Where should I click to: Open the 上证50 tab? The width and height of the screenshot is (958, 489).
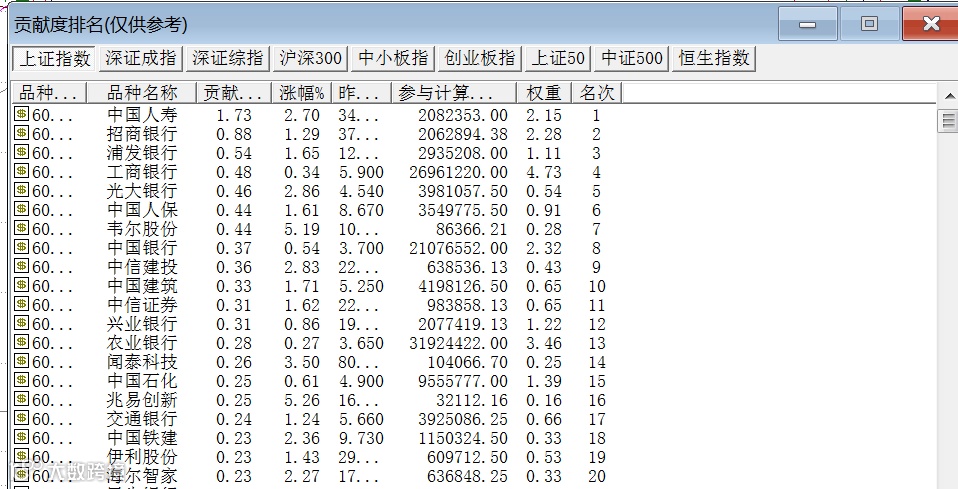(x=558, y=59)
